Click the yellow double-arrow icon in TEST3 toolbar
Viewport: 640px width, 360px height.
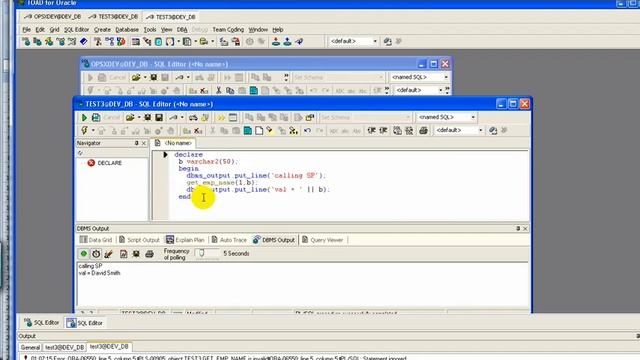click(221, 118)
